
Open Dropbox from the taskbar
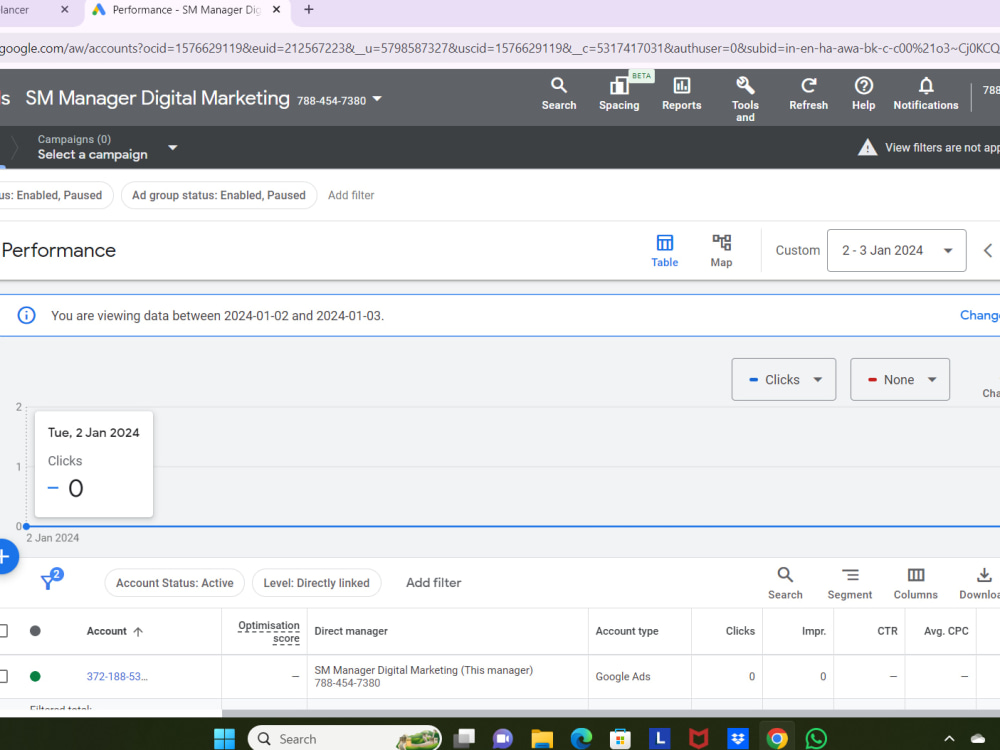pos(738,739)
